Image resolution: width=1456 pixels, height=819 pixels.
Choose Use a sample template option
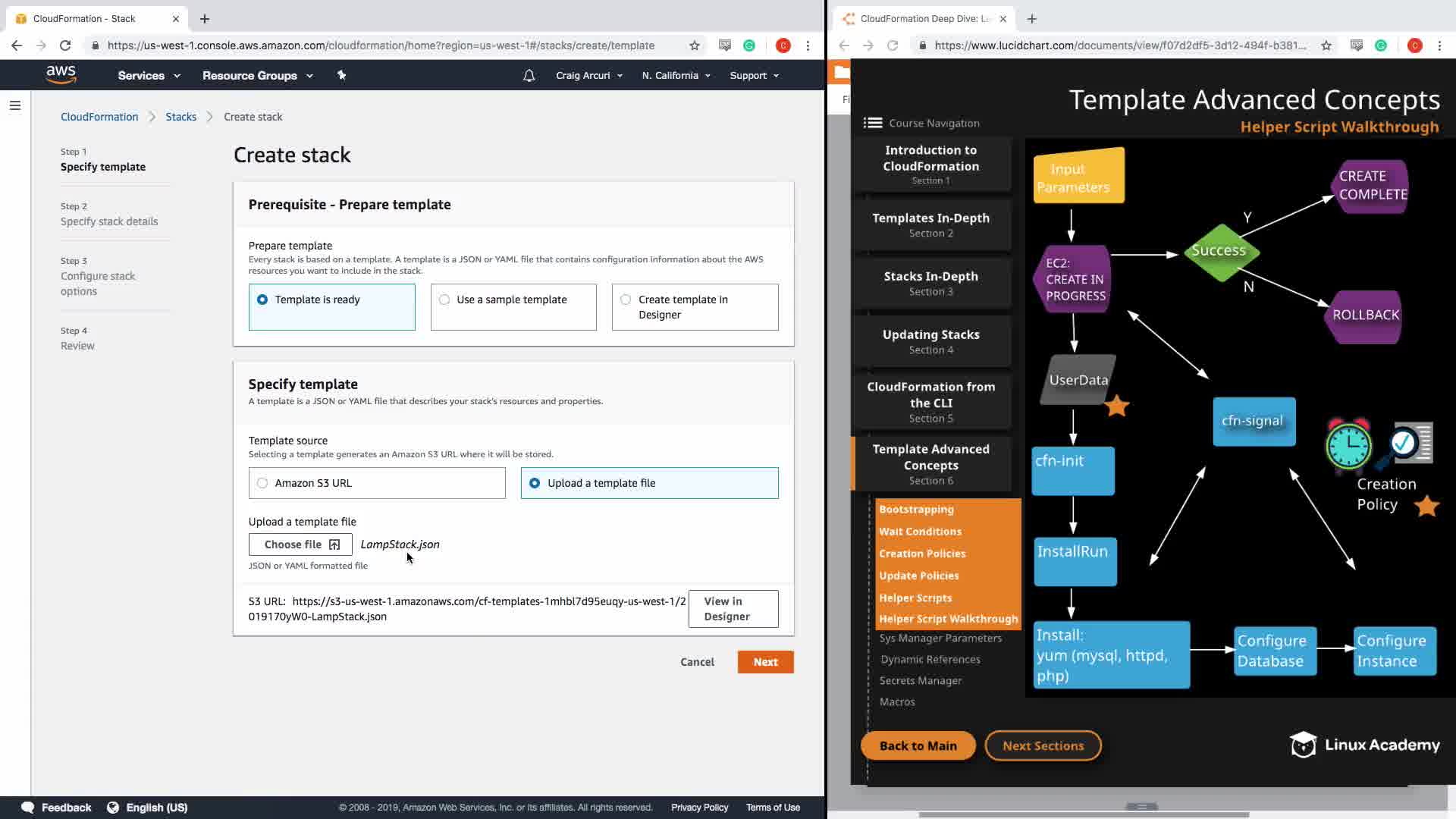coord(444,300)
